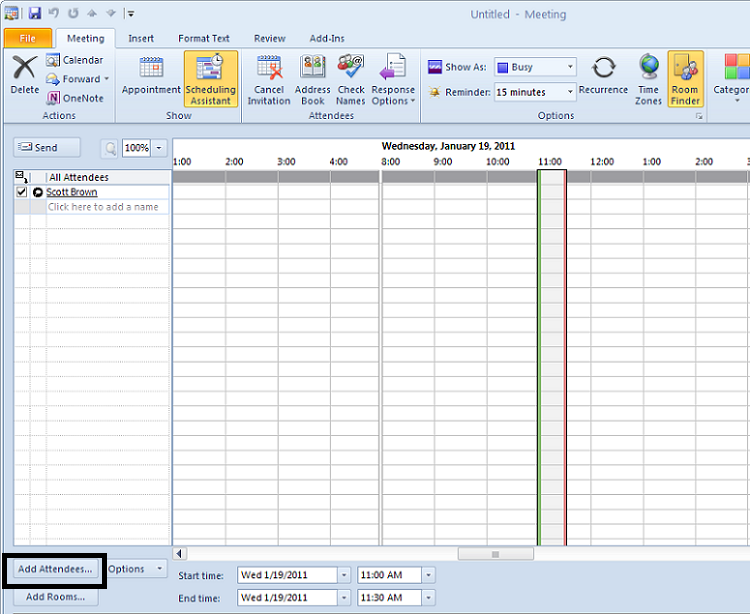Screen dimensions: 750x614
Task: Uncheck the Scott Brown attendee checkbox
Action: click(22, 192)
